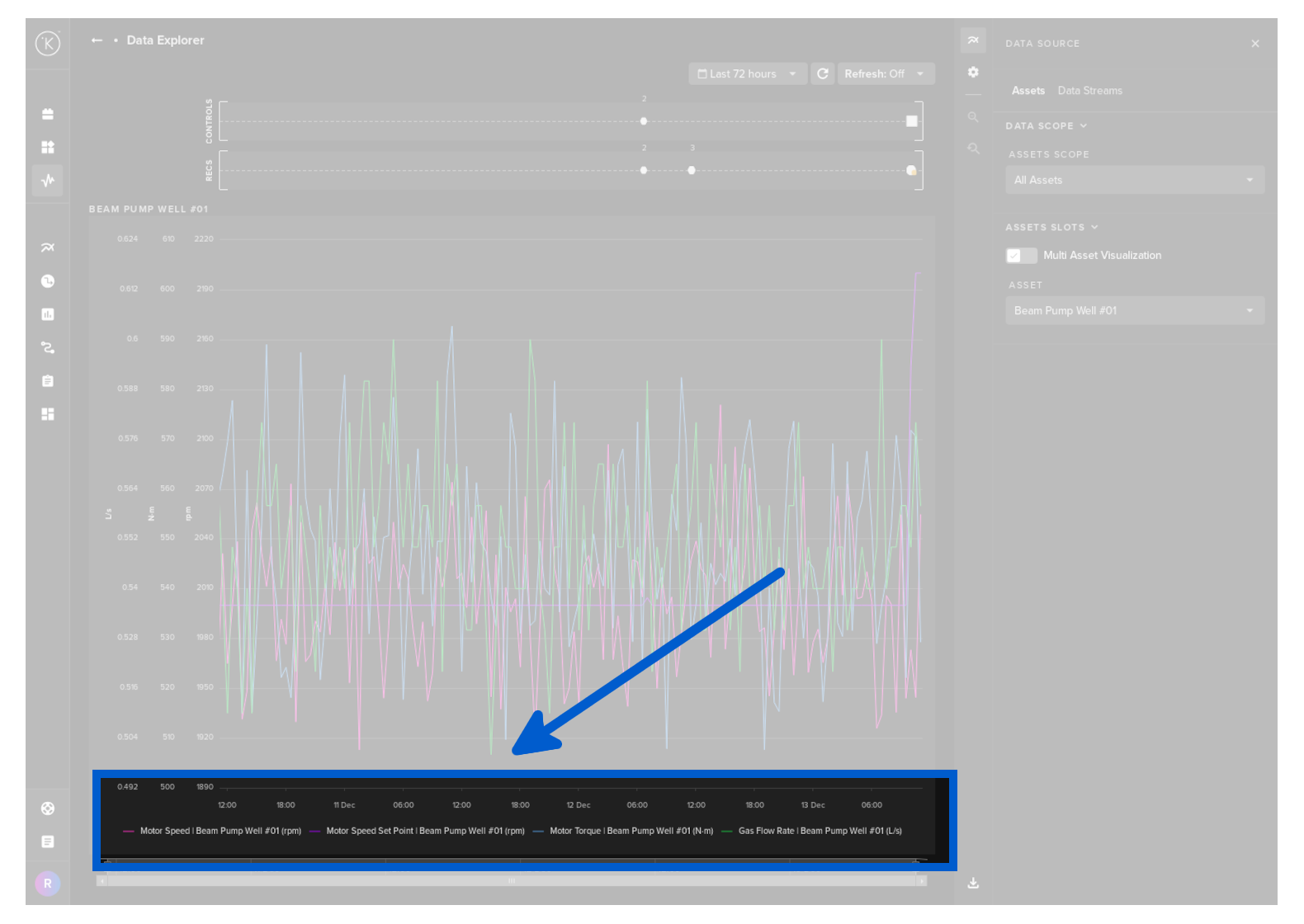Viewport: 1304px width, 924px height.
Task: Click the back arrow beside Data Explorer
Action: click(x=97, y=40)
